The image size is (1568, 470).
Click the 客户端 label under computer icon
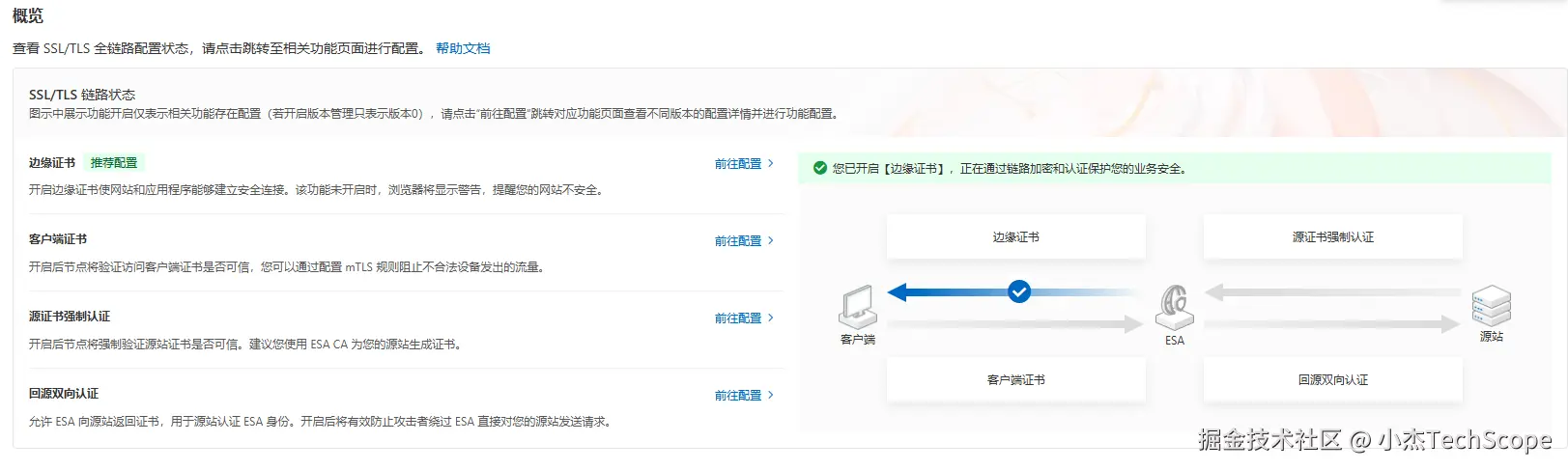[858, 340]
